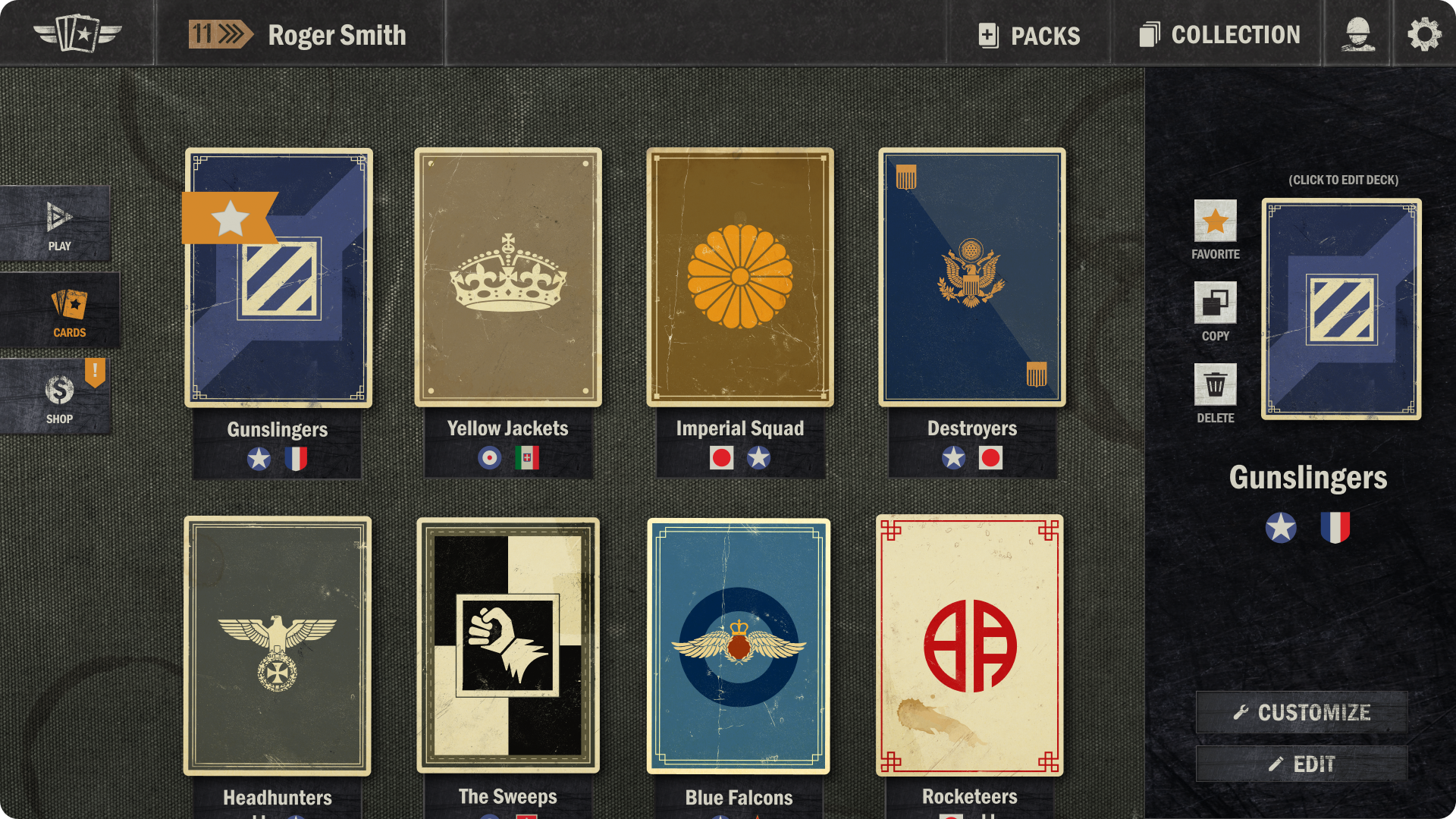Click the Customize button

click(x=1301, y=712)
